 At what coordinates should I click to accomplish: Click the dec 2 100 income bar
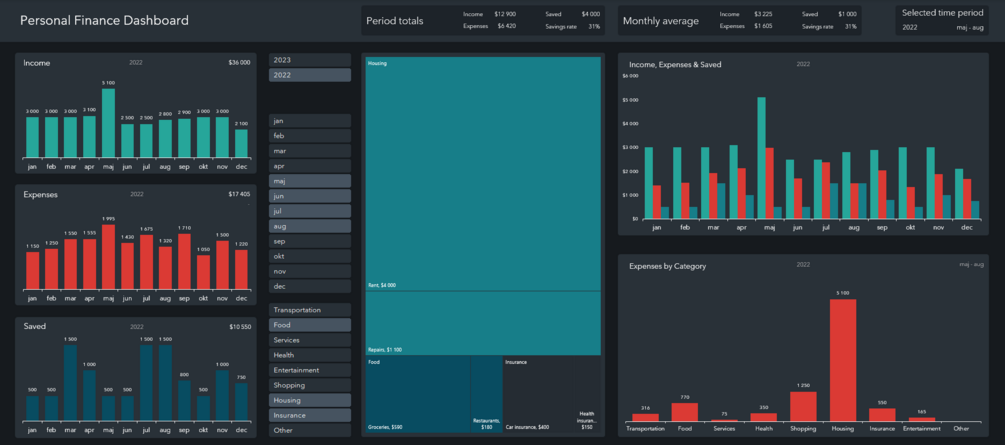coord(241,144)
